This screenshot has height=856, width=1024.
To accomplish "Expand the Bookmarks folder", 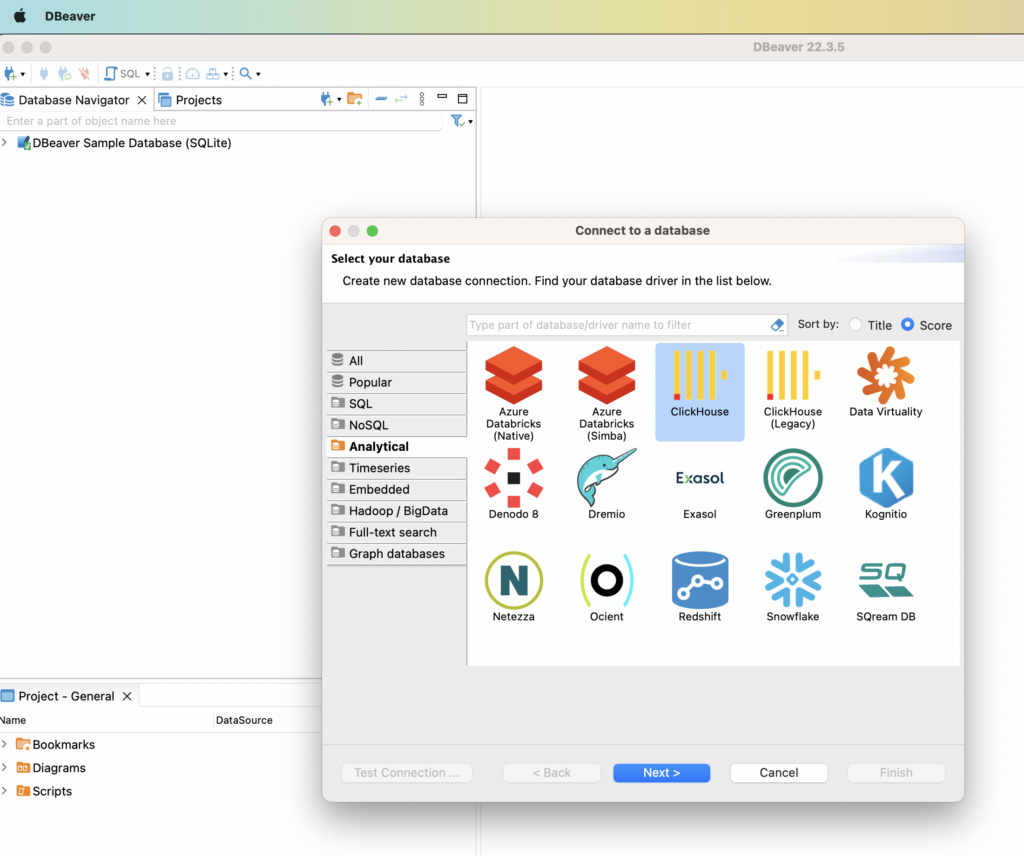I will click(5, 744).
